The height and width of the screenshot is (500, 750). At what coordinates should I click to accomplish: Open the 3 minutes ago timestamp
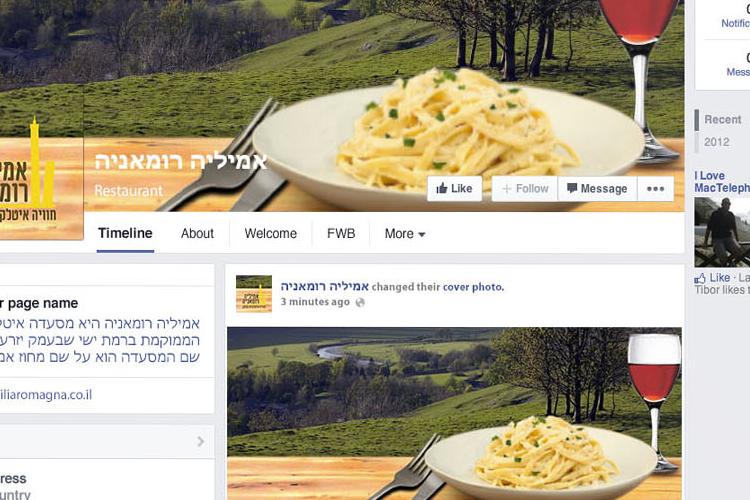(315, 302)
